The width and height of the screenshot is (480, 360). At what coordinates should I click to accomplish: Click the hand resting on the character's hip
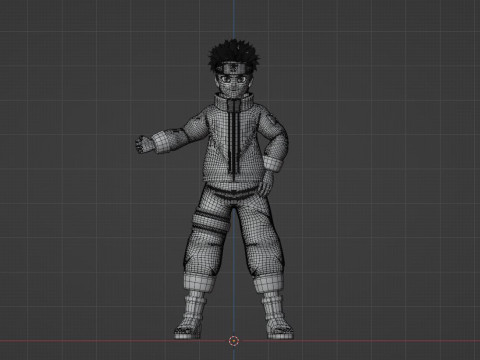coord(266,183)
